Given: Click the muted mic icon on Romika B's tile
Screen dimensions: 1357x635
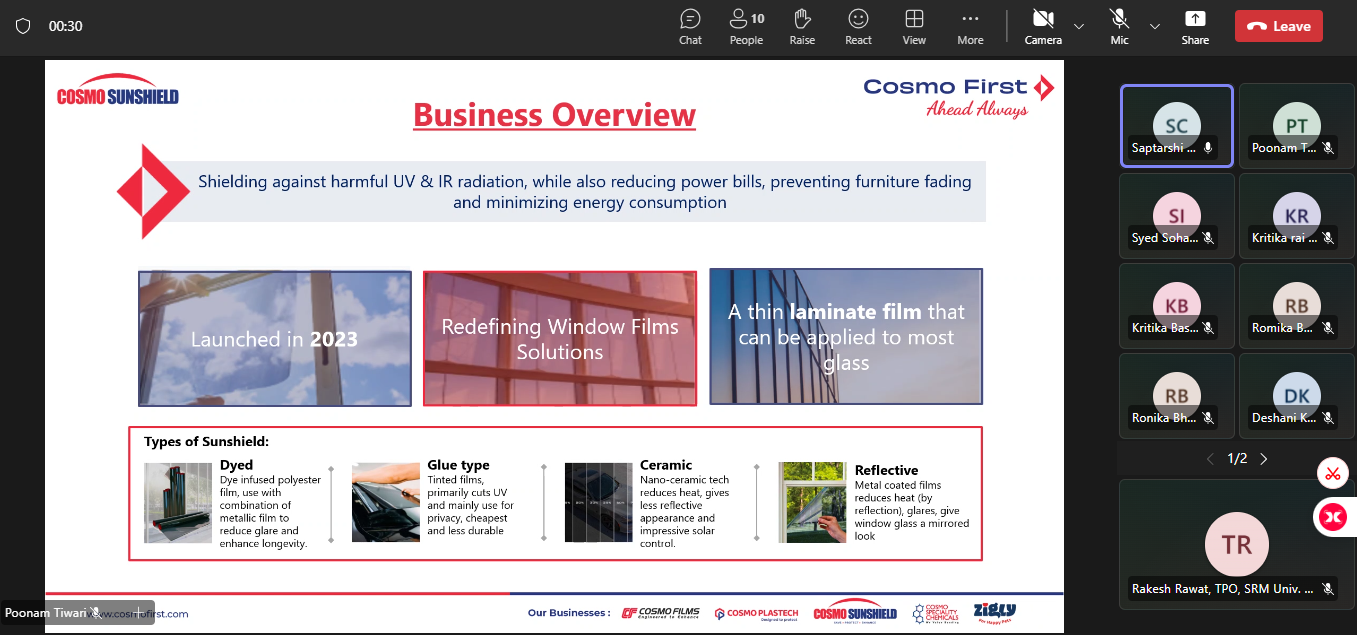Looking at the screenshot, I should click(x=1328, y=328).
